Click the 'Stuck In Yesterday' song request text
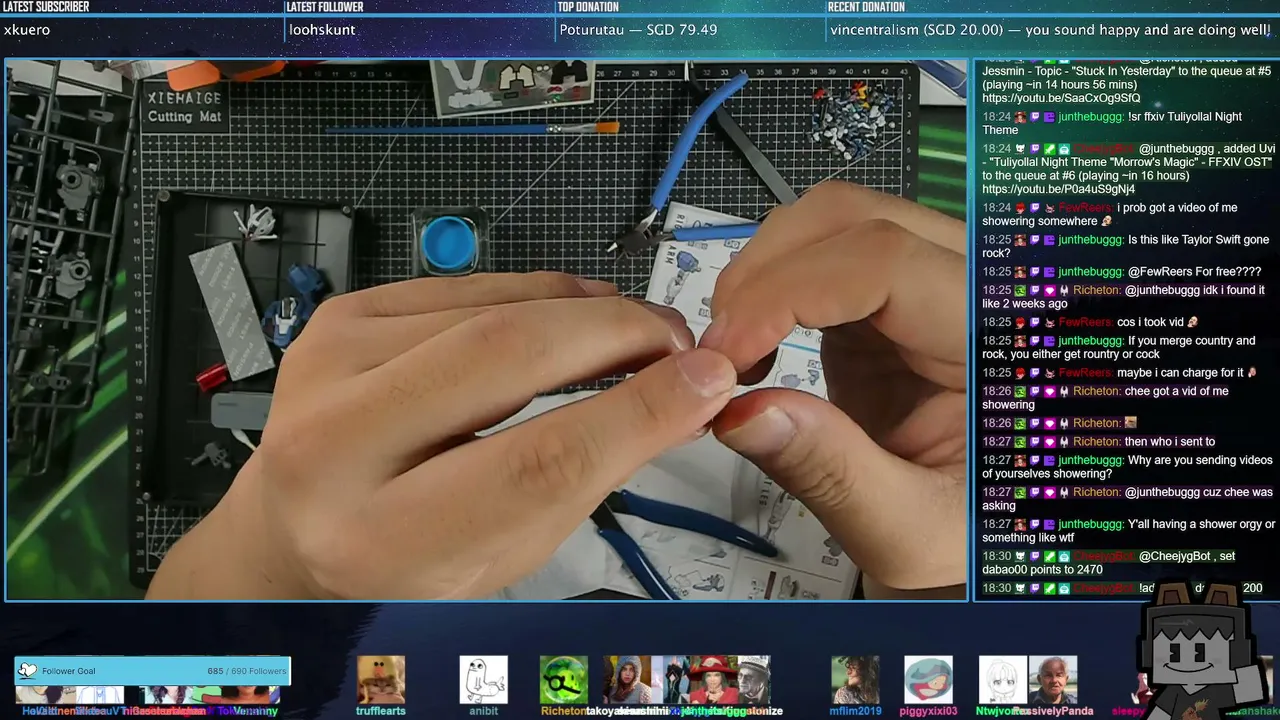 [1123, 71]
